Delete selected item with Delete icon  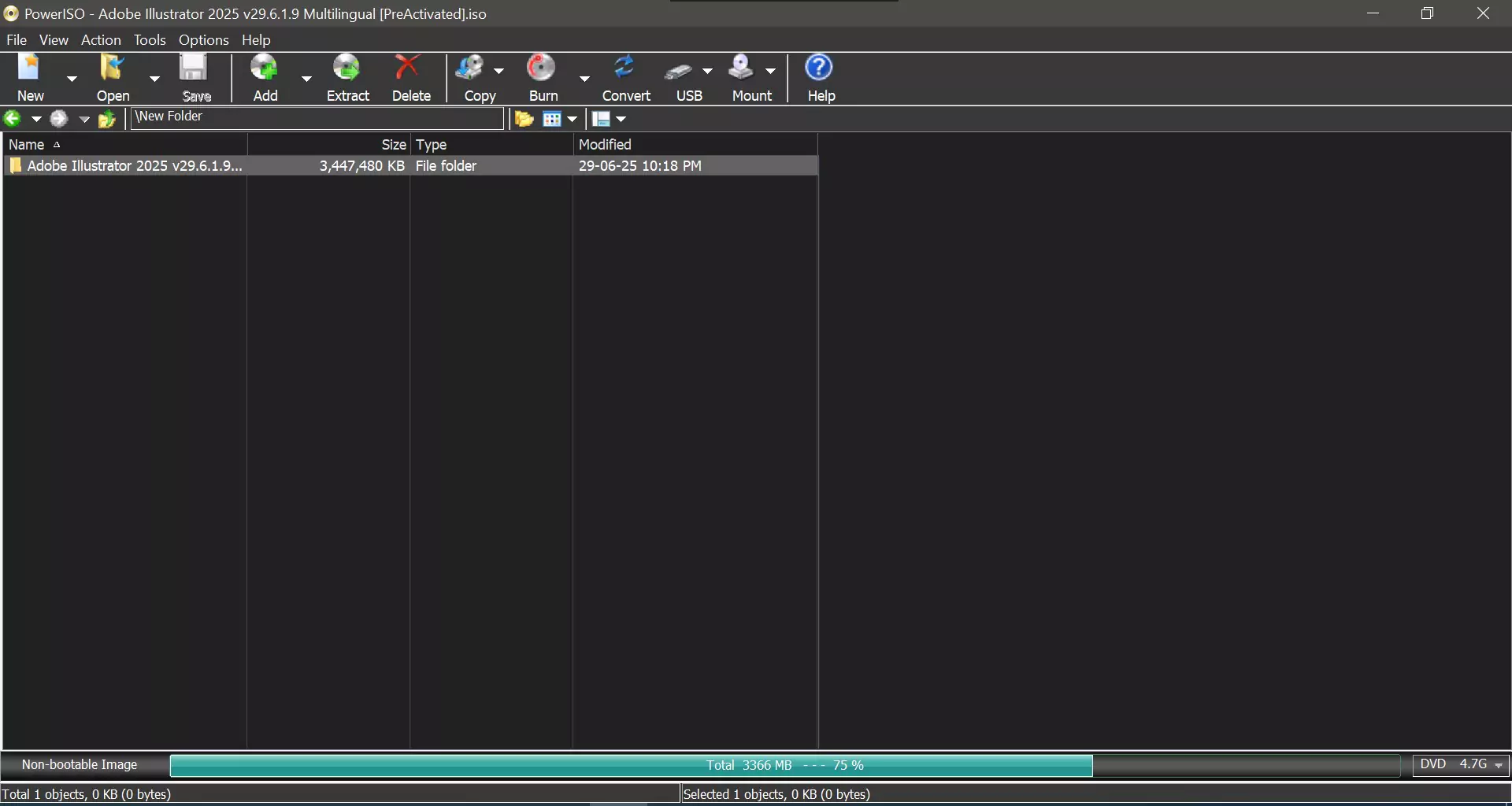point(408,68)
